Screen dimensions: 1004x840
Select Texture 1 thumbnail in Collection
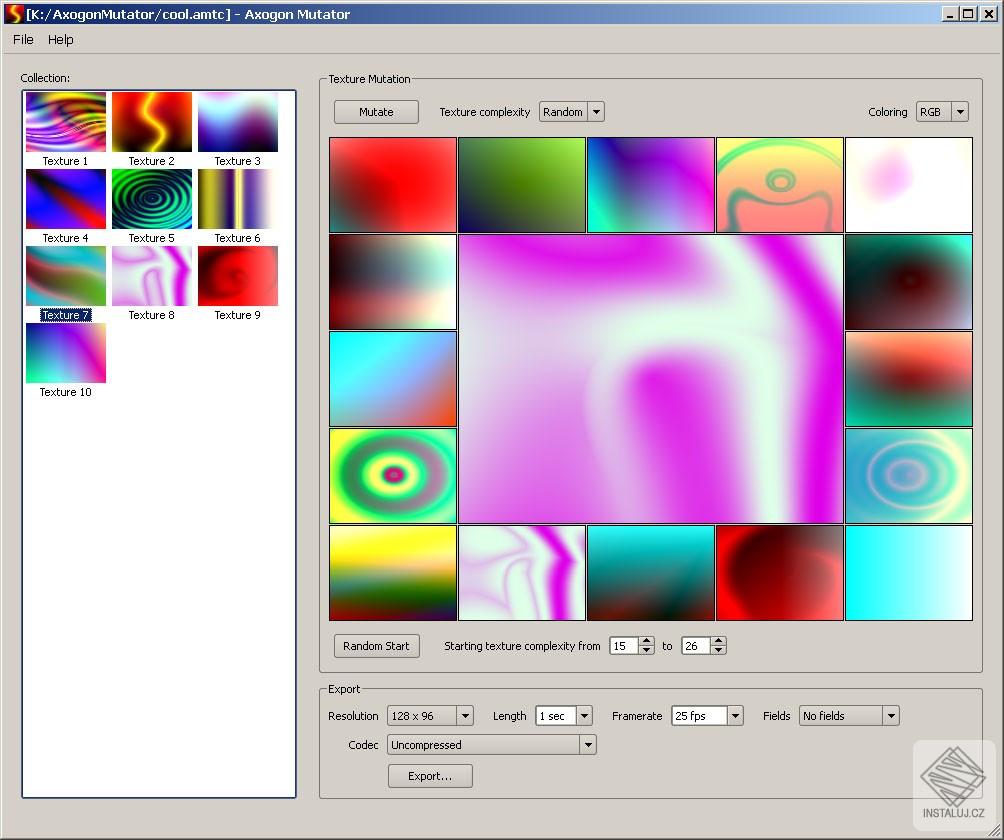point(66,122)
